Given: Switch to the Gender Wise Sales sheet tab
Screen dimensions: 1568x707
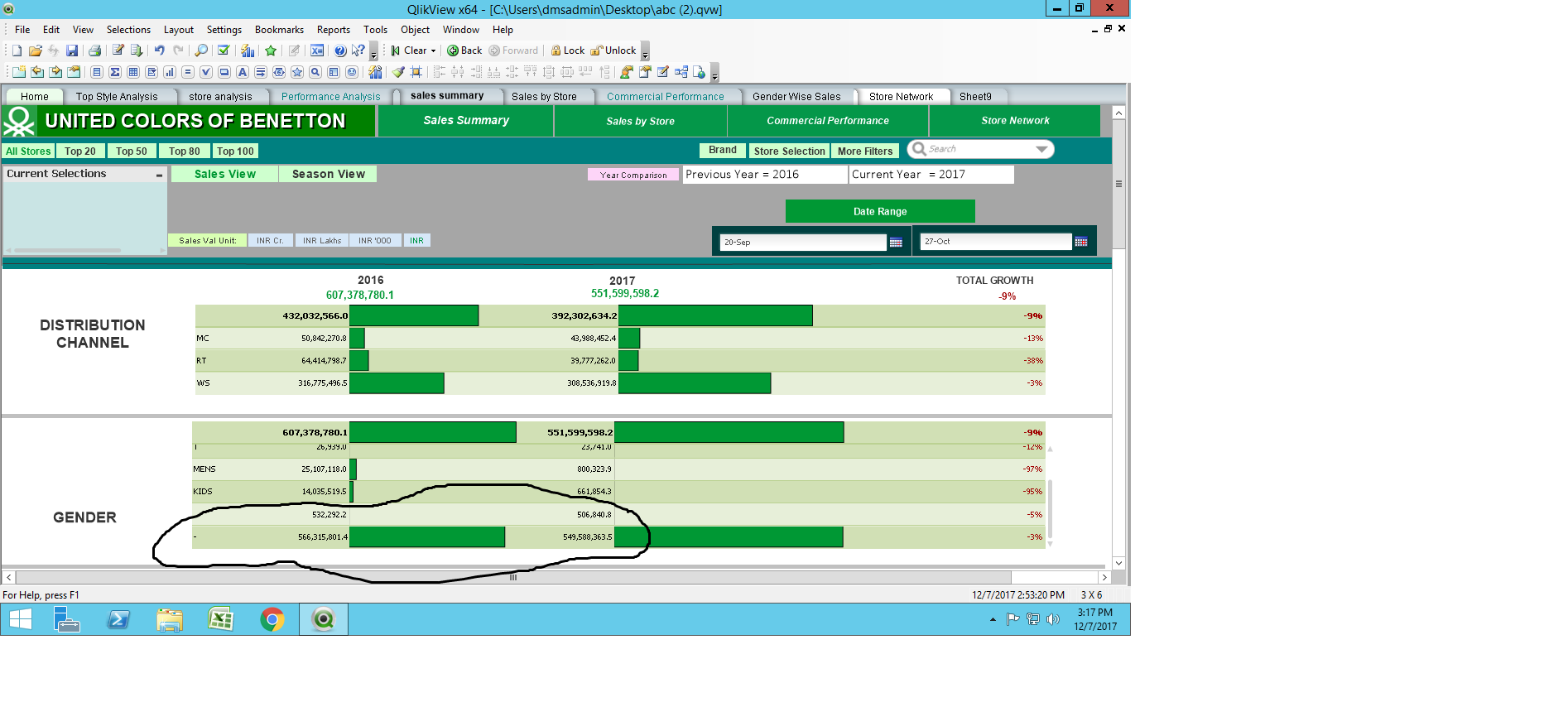Looking at the screenshot, I should click(x=796, y=97).
